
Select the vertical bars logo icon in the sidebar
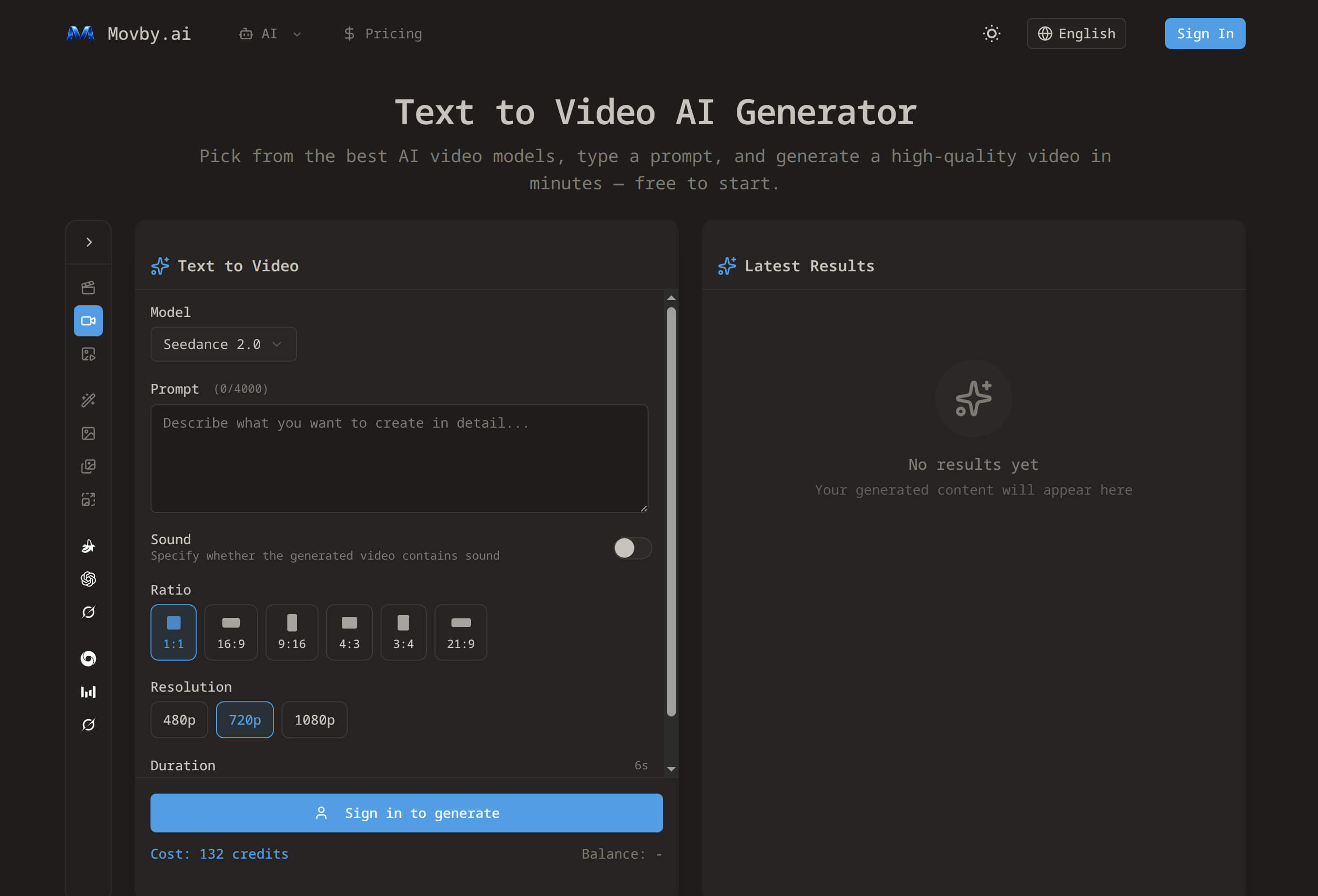[x=88, y=692]
